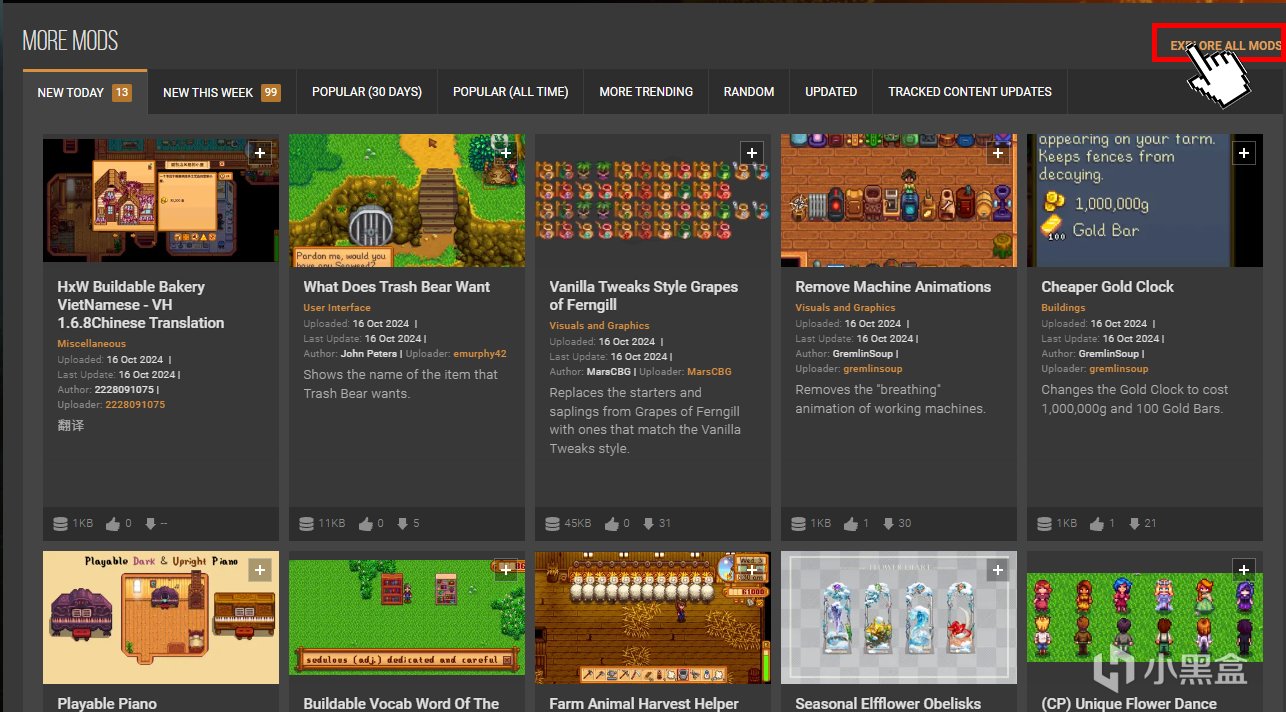Click the plus icon on Remove Machine Animations thumbnail

click(998, 153)
